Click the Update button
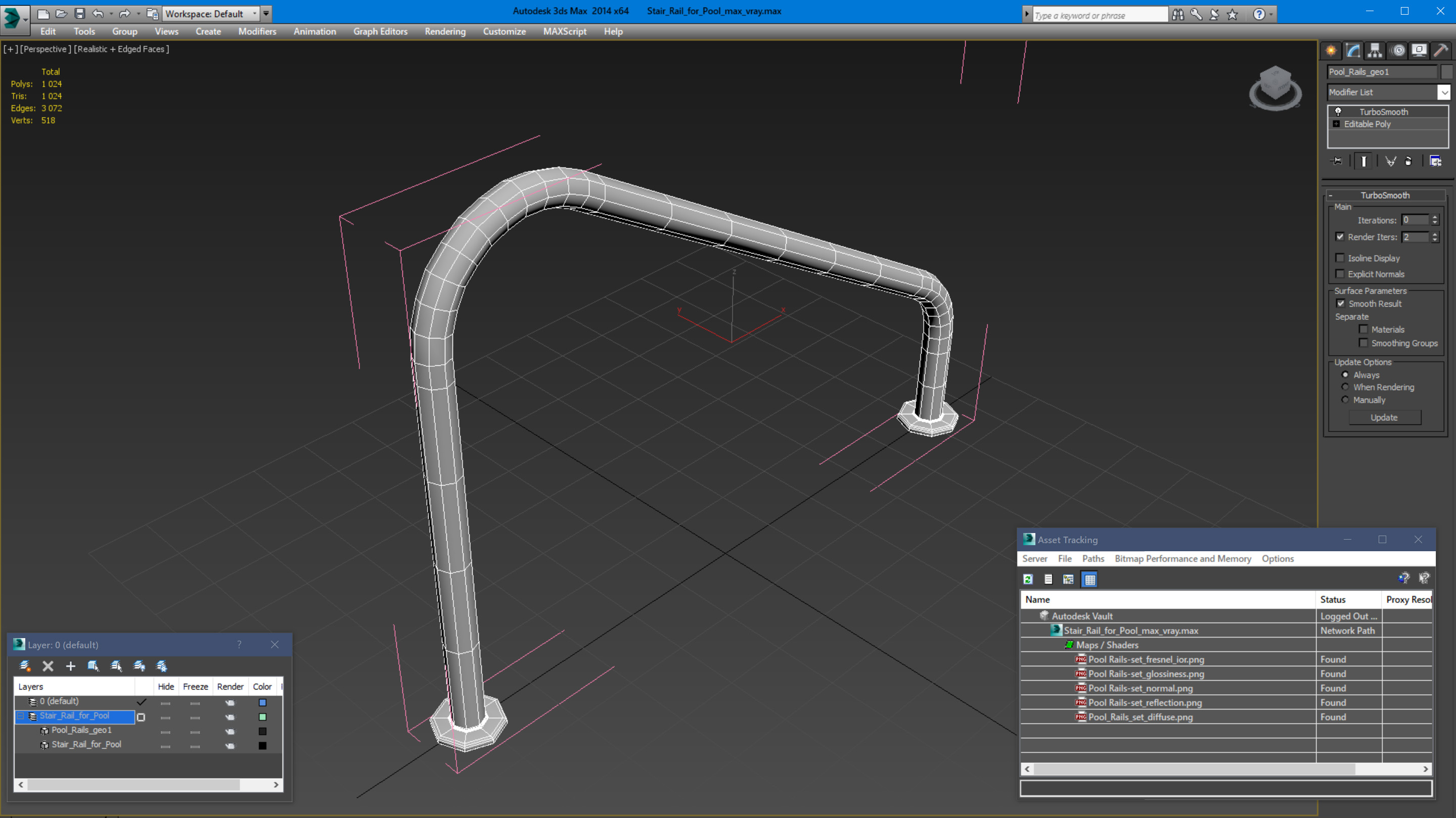 tap(1384, 417)
